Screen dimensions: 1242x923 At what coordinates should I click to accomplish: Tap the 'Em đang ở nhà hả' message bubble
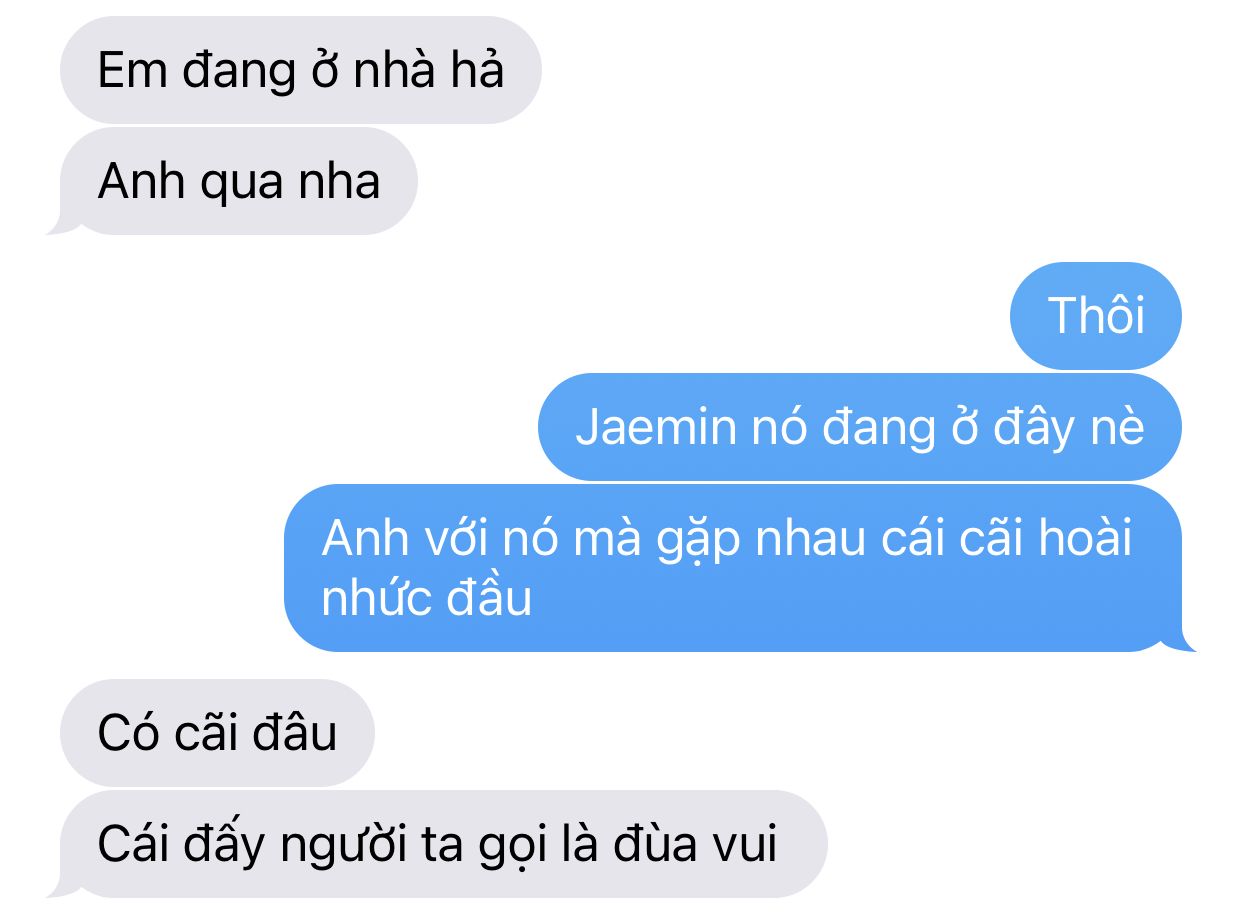coord(300,70)
